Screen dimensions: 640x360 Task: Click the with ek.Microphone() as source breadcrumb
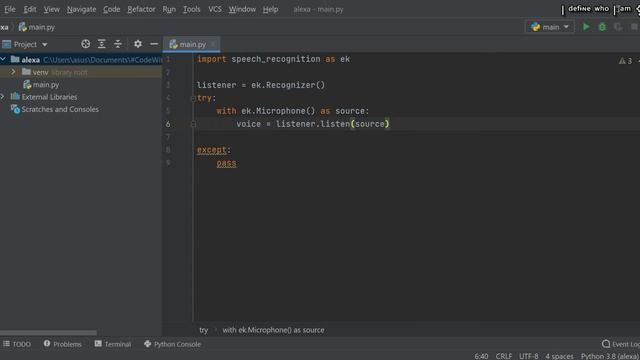click(x=273, y=330)
